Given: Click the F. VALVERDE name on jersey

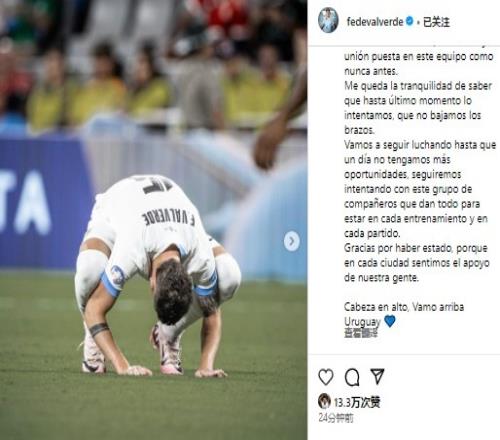Looking at the screenshot, I should (x=168, y=217).
